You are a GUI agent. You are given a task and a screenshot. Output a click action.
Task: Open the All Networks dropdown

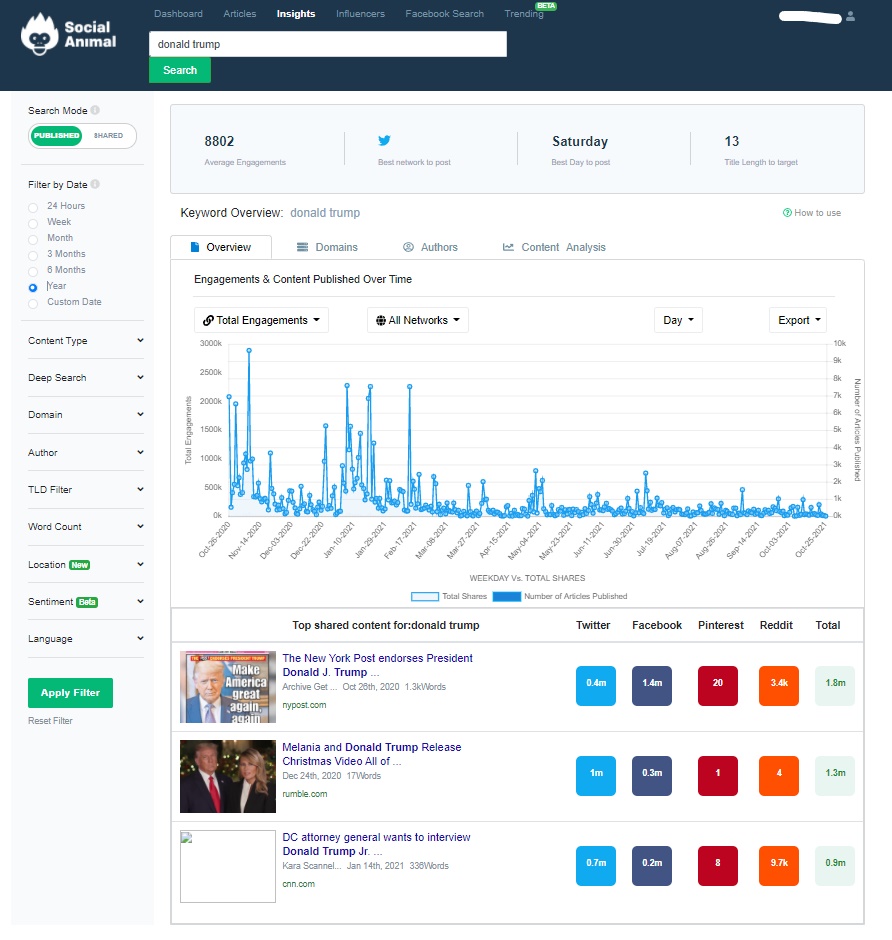tap(418, 320)
